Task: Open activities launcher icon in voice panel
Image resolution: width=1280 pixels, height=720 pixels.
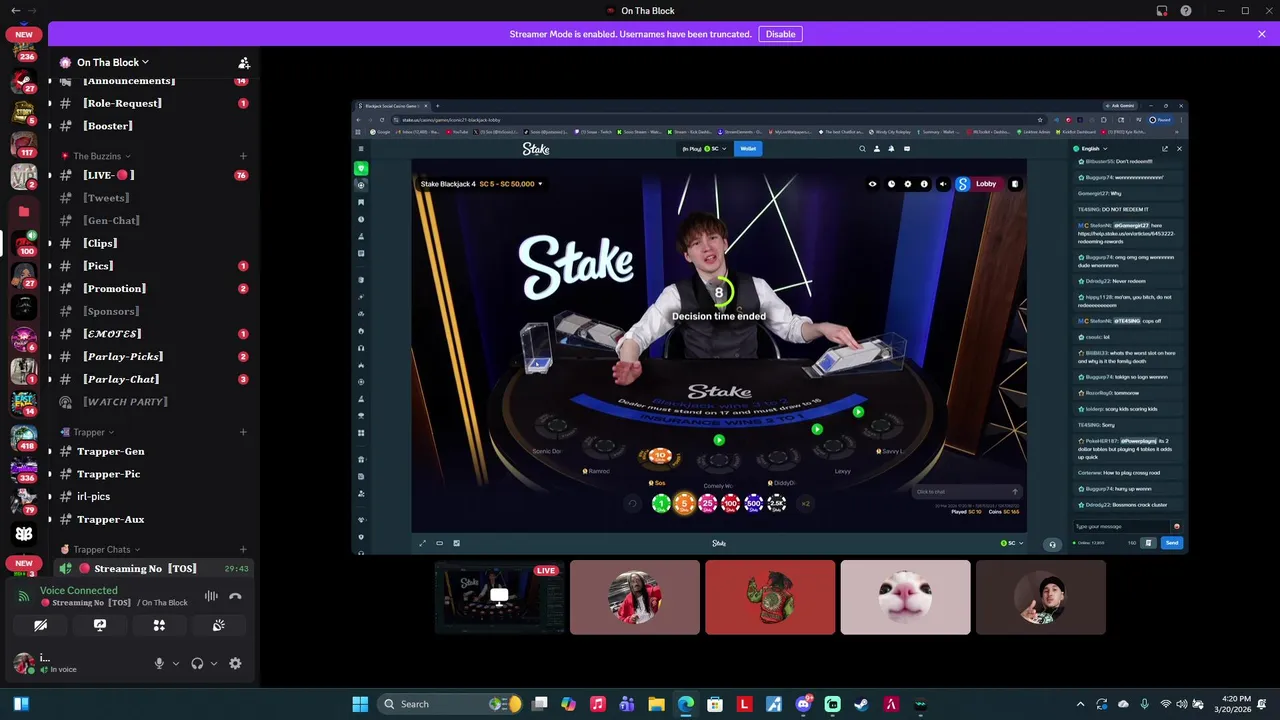Action: point(159,625)
